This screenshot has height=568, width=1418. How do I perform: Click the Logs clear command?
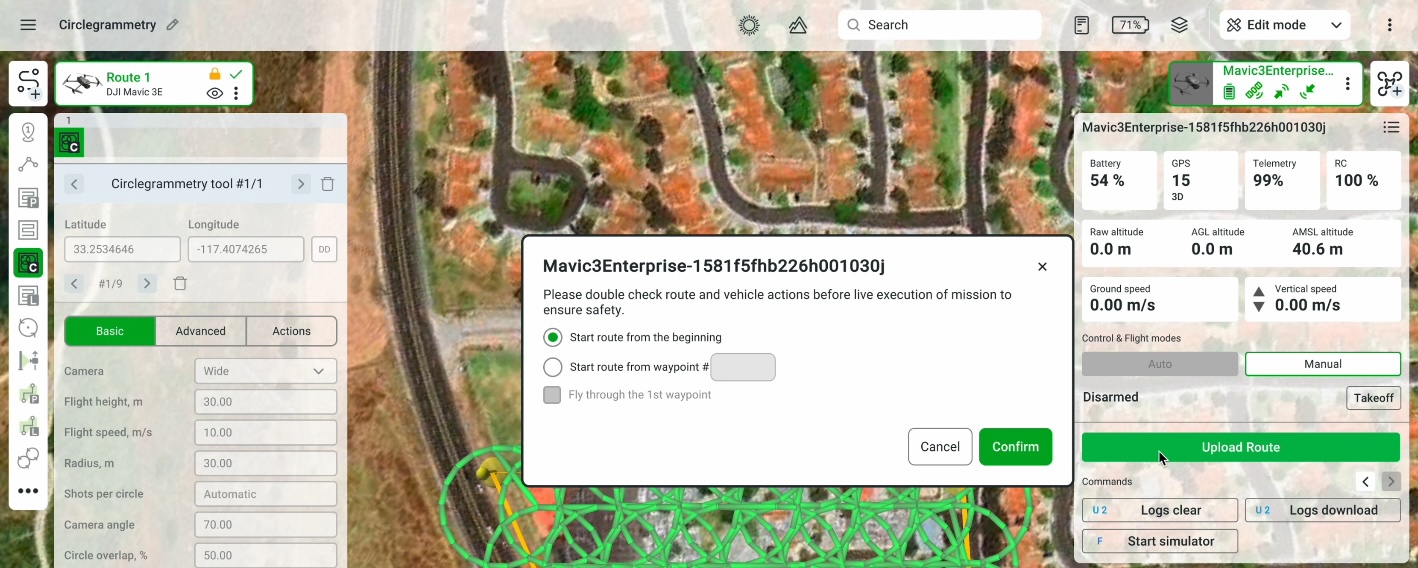pos(1160,510)
